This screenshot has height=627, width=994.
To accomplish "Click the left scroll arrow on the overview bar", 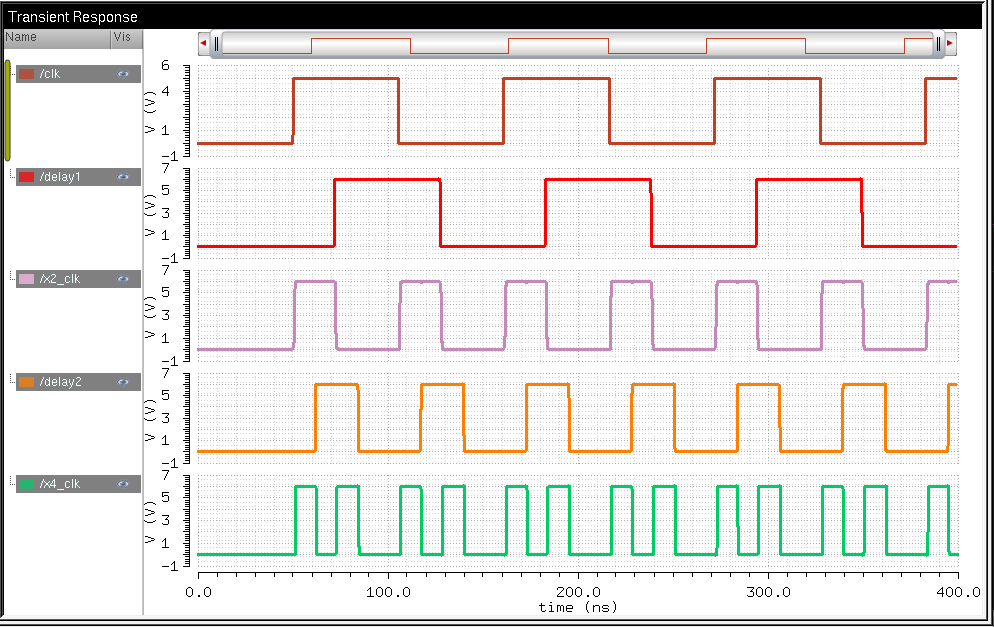I will (204, 44).
